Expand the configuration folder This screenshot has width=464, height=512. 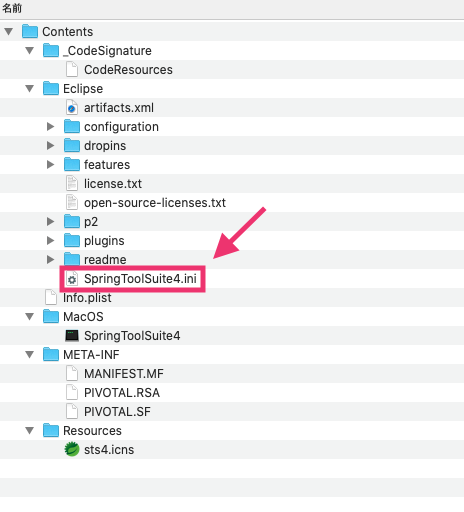click(x=50, y=126)
